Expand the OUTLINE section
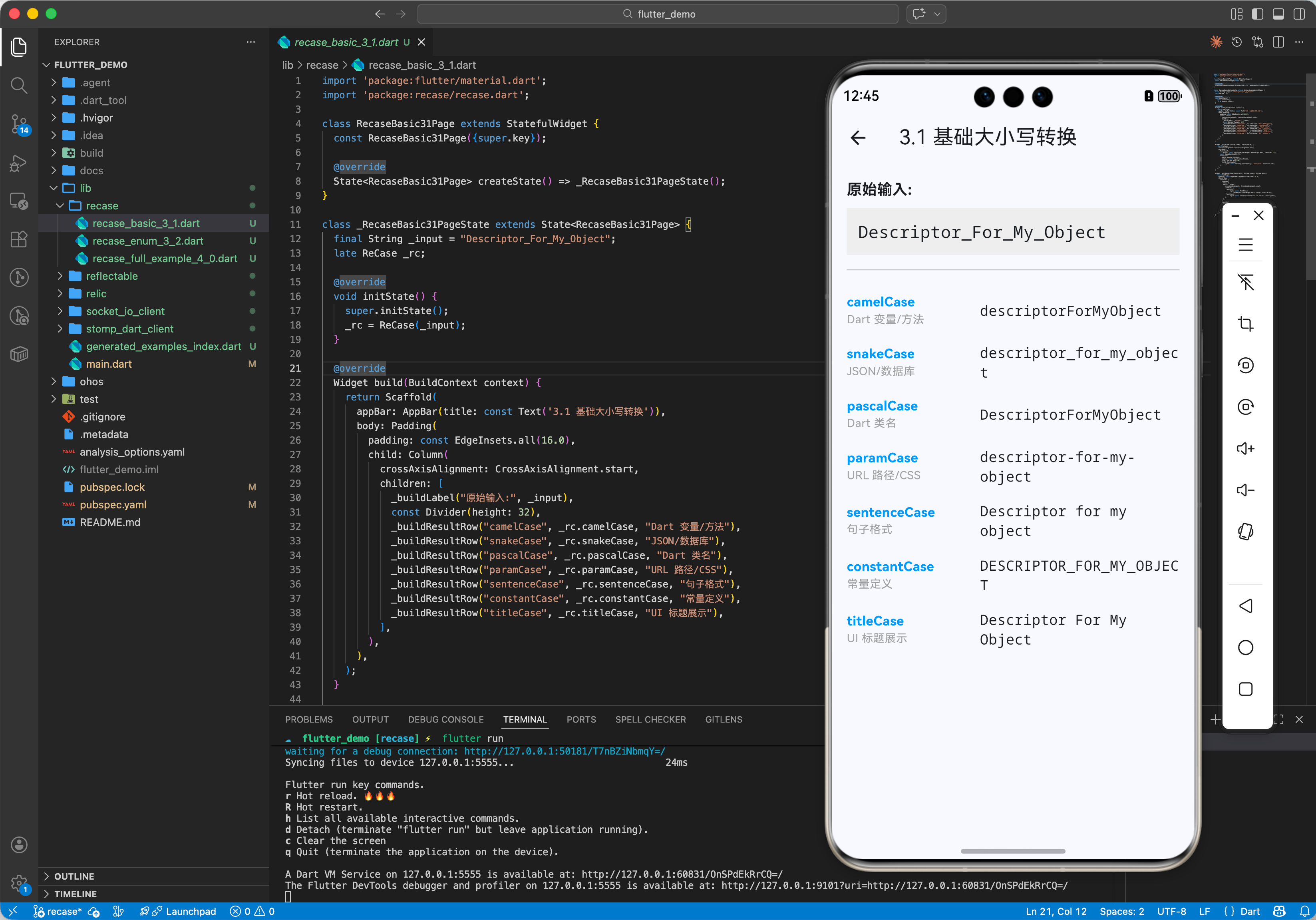The width and height of the screenshot is (1316, 920). [x=74, y=876]
